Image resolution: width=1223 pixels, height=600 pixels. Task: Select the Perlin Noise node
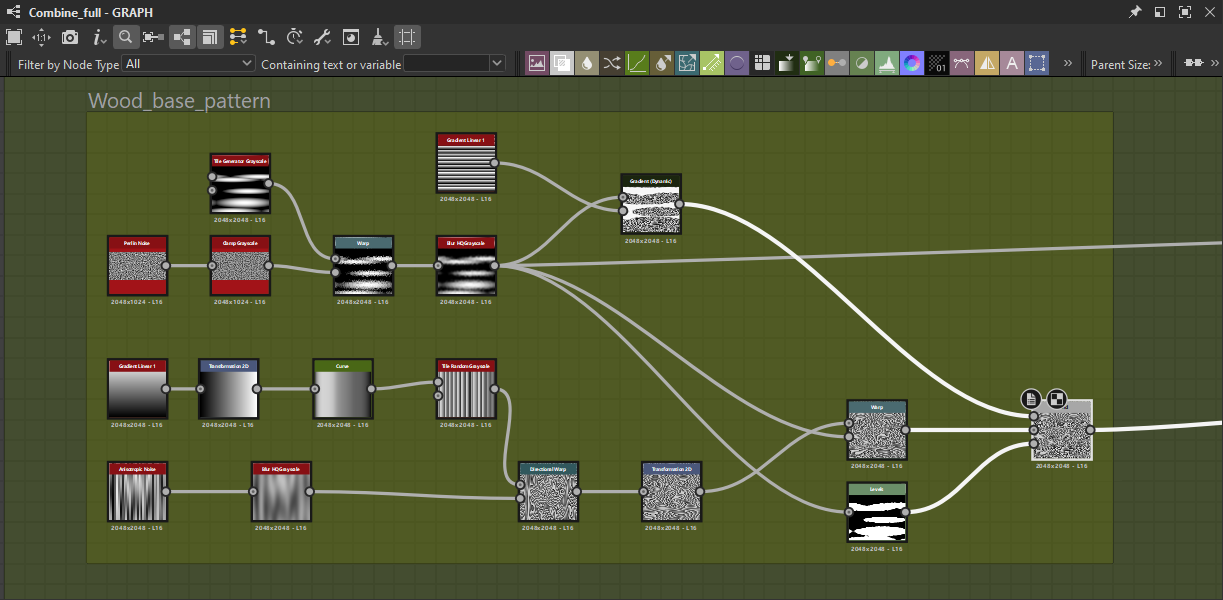(137, 266)
